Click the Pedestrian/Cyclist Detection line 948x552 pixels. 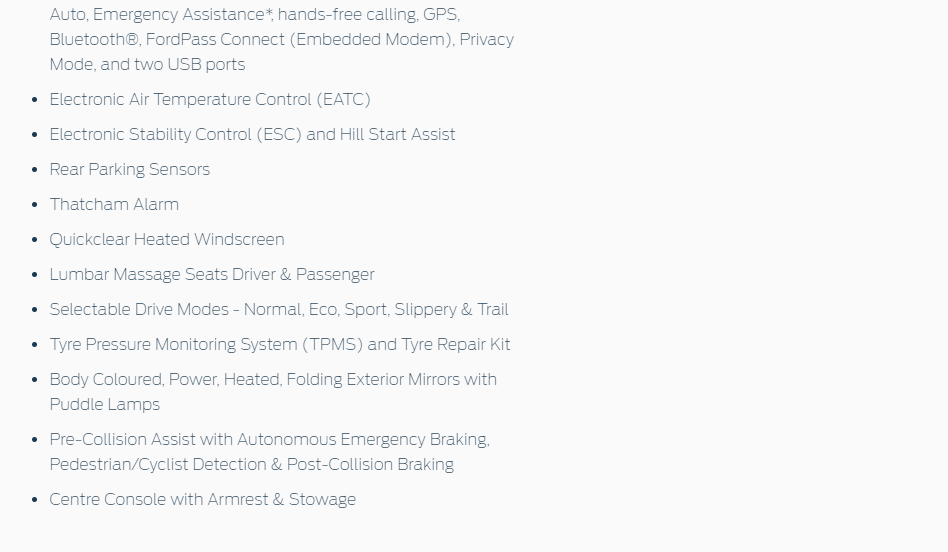[252, 464]
